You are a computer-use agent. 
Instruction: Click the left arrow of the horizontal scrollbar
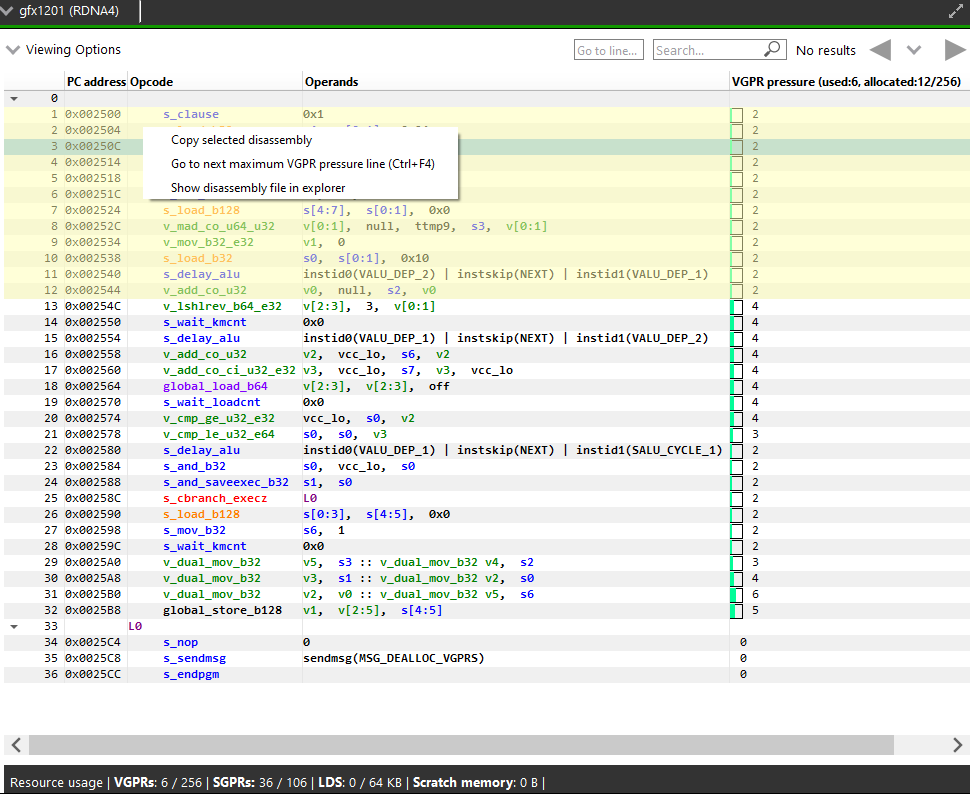15,745
